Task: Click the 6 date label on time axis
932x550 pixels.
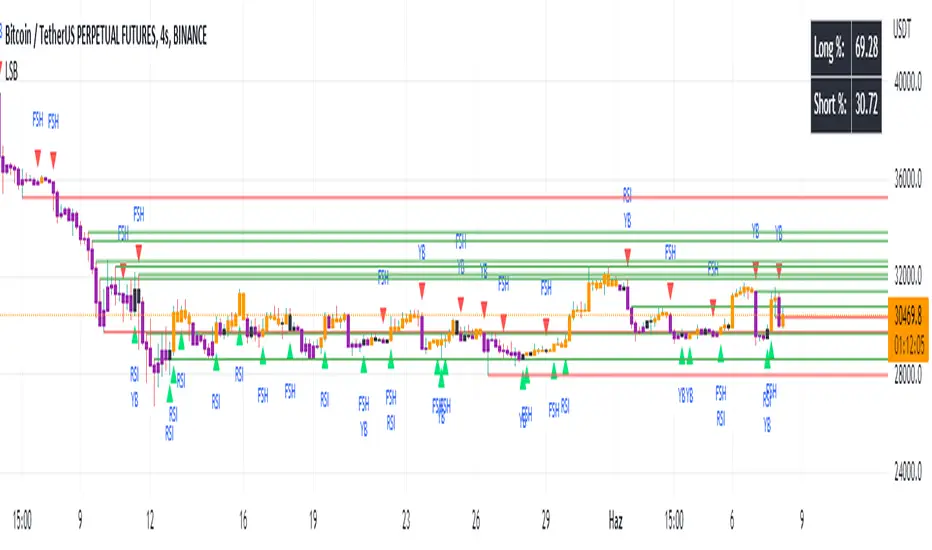Action: (x=732, y=521)
